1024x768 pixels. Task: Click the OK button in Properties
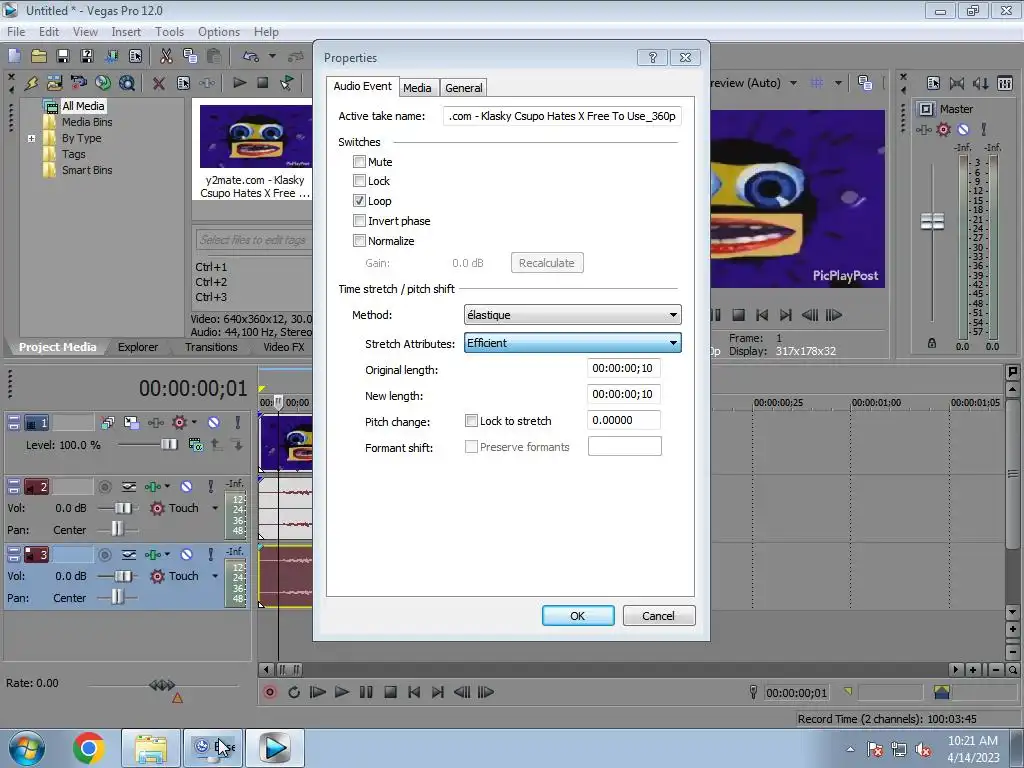click(x=578, y=615)
